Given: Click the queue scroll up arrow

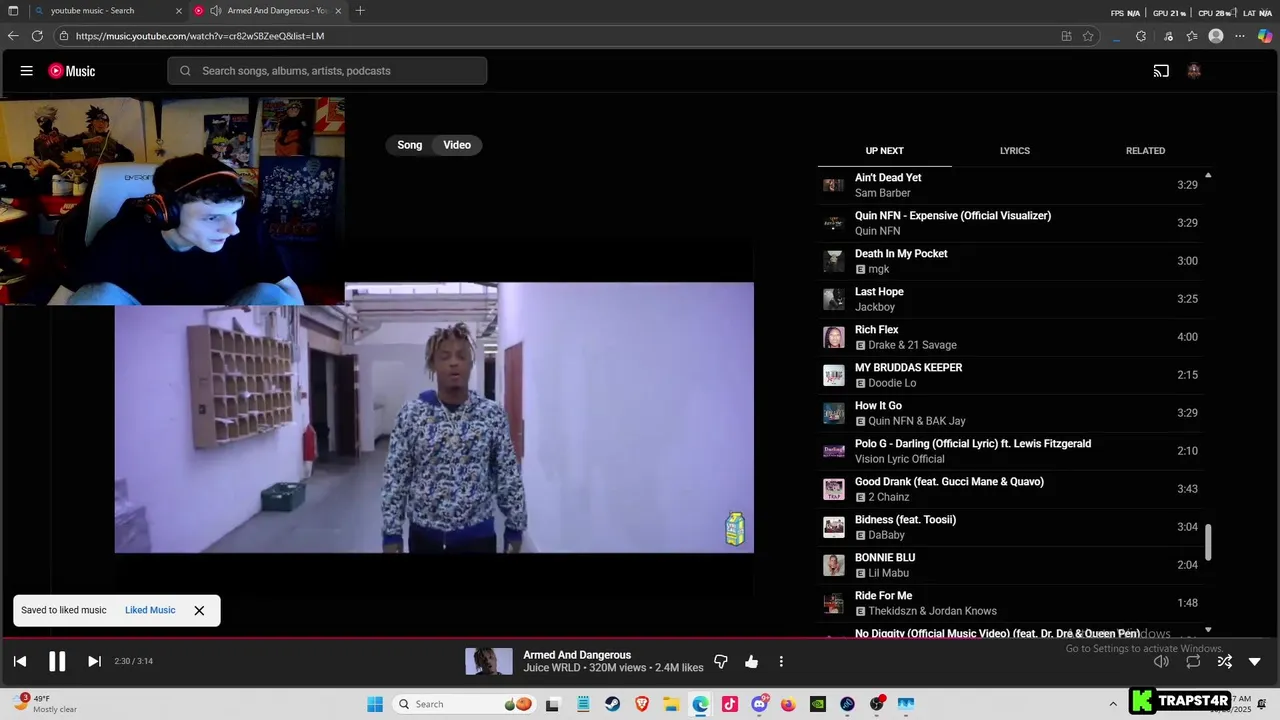Looking at the screenshot, I should click(1208, 175).
